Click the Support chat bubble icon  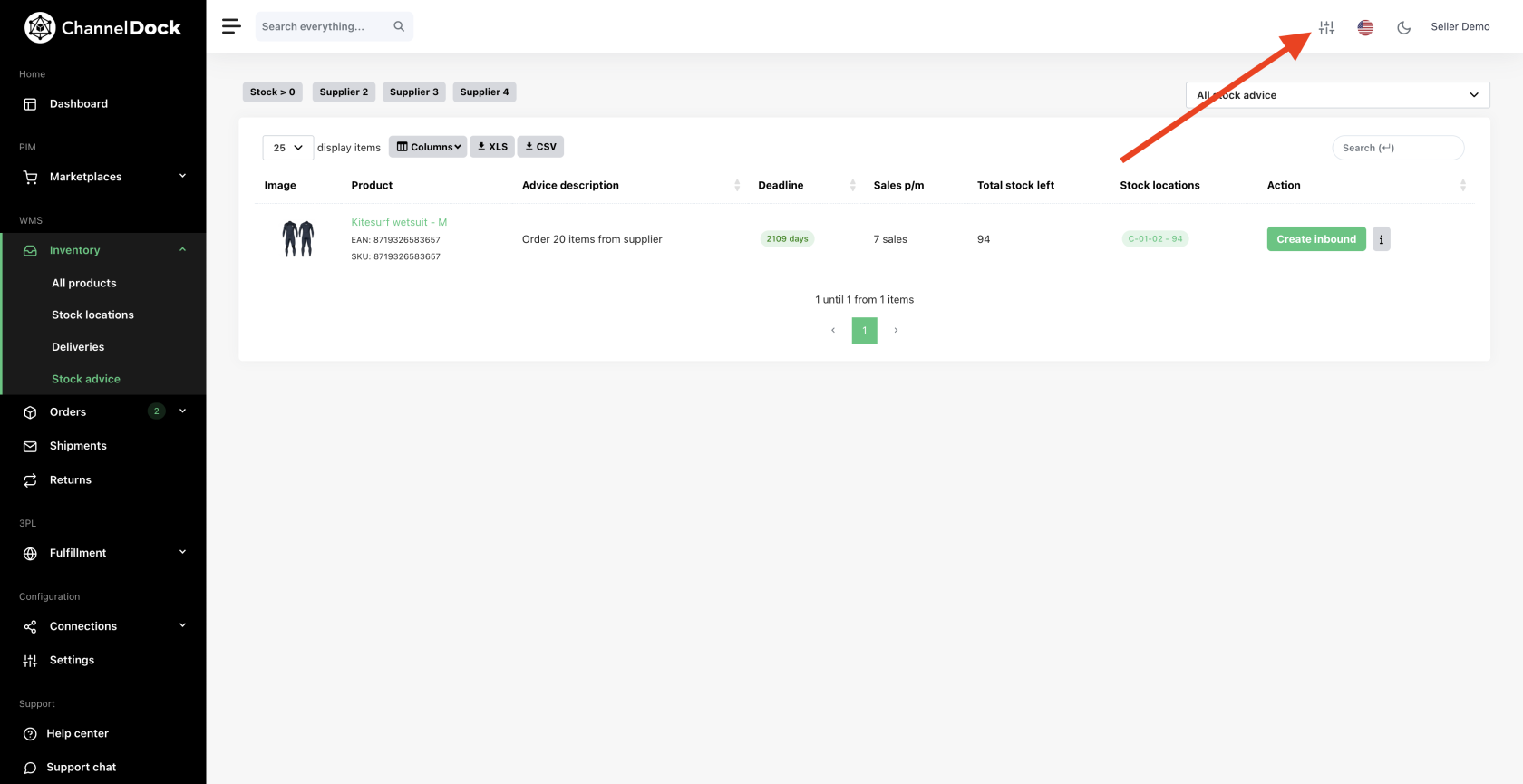[x=30, y=768]
